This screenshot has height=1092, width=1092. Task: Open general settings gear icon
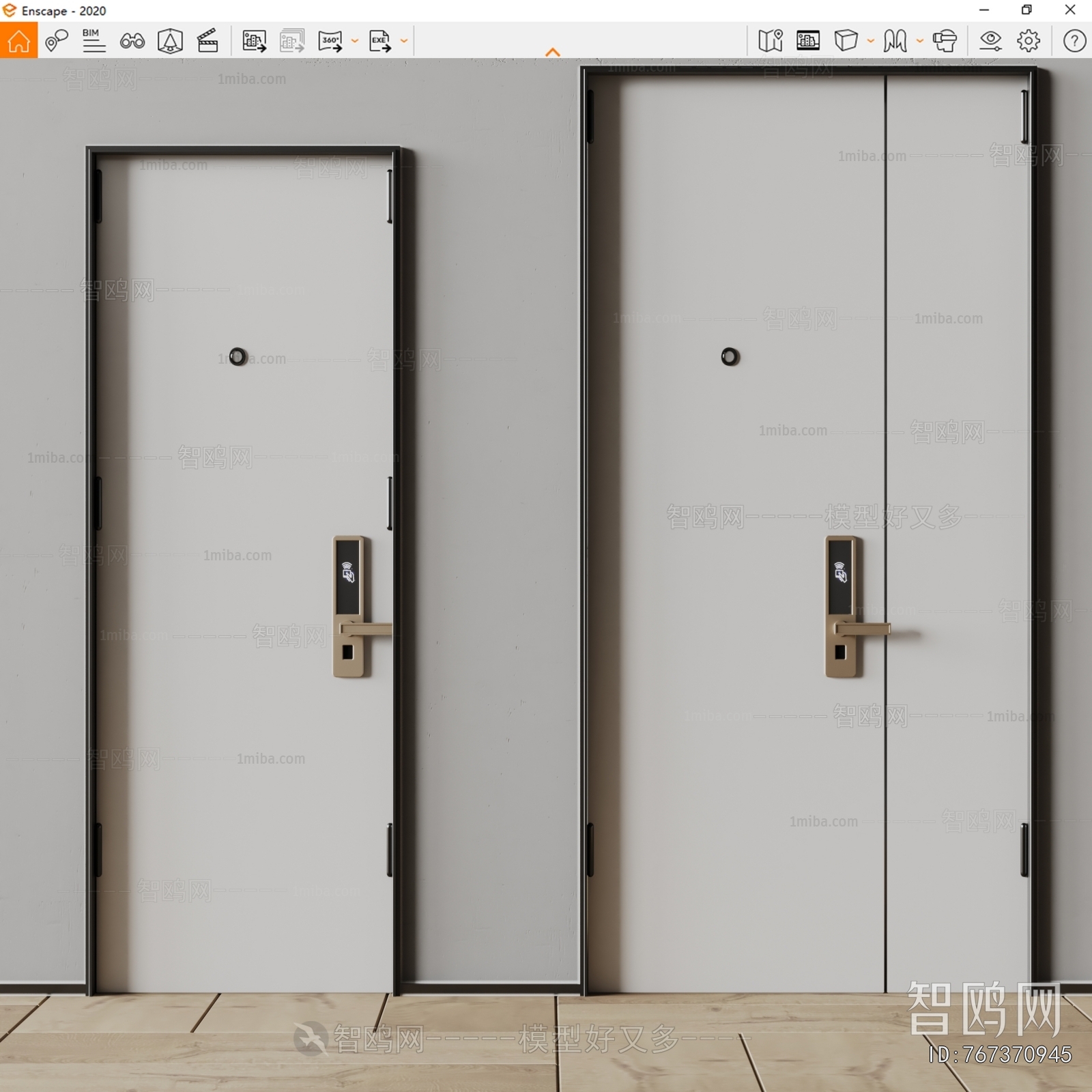tap(1029, 41)
